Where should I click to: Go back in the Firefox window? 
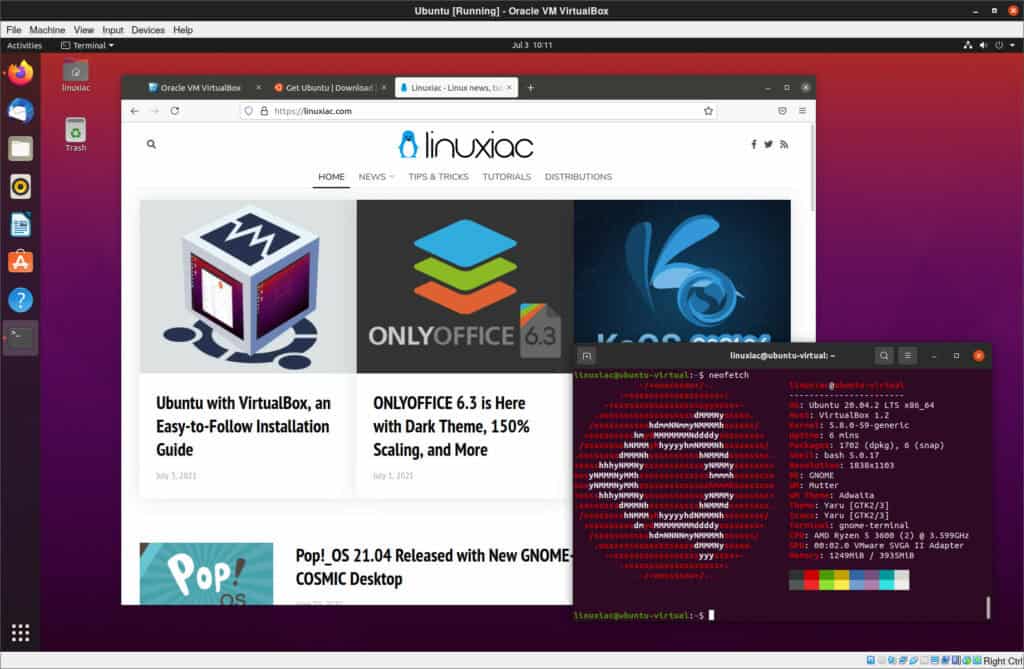point(135,111)
